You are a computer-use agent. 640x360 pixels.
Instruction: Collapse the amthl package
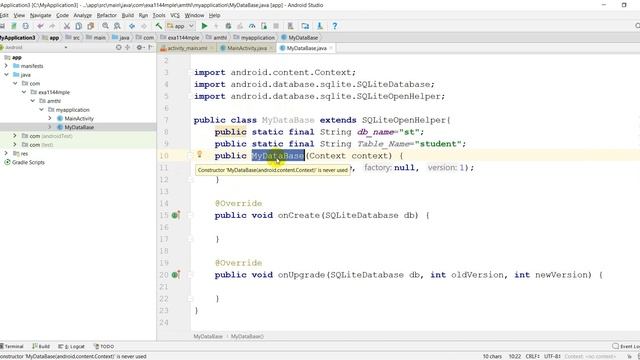33,101
